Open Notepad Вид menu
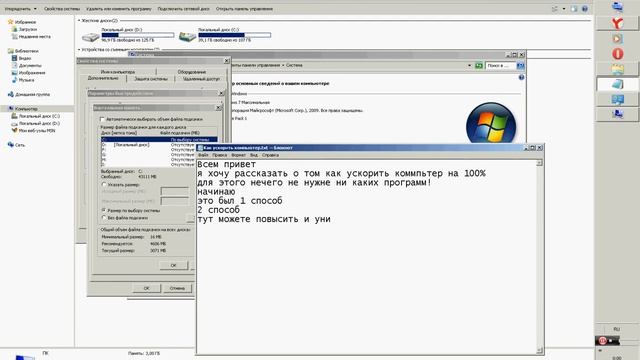Screen dimensions: 640x360 coord(253,155)
